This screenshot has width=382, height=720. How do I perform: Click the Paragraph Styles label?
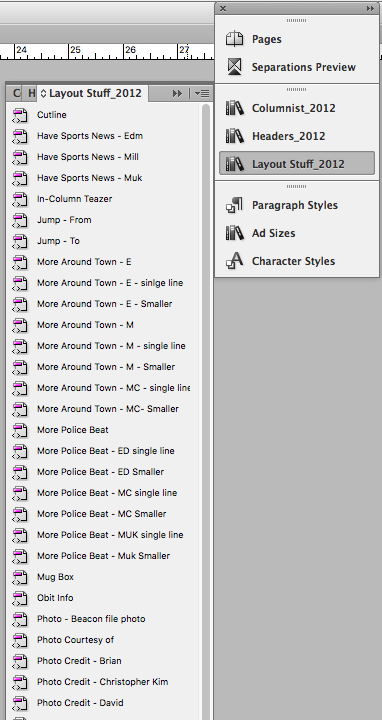(295, 205)
